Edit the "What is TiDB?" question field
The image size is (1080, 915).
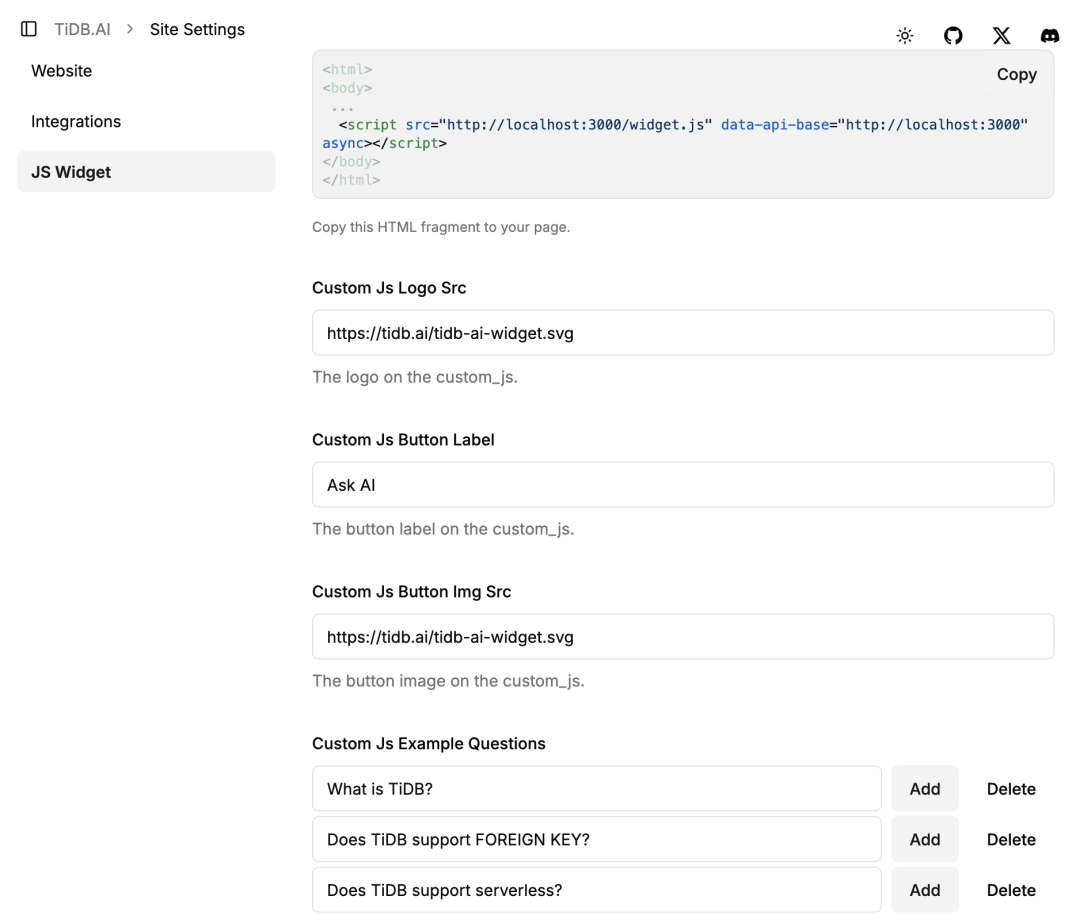point(596,789)
